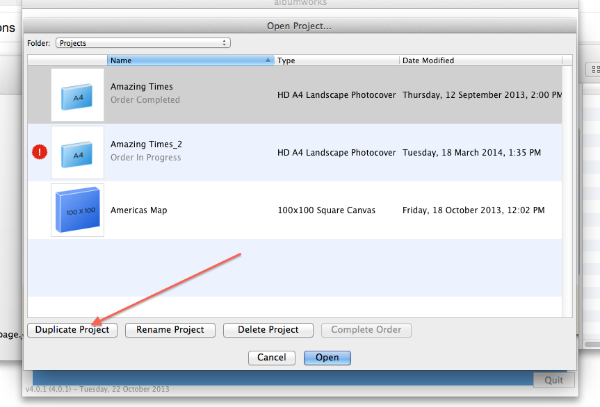Click the Quit button behind the dialog

552,380
